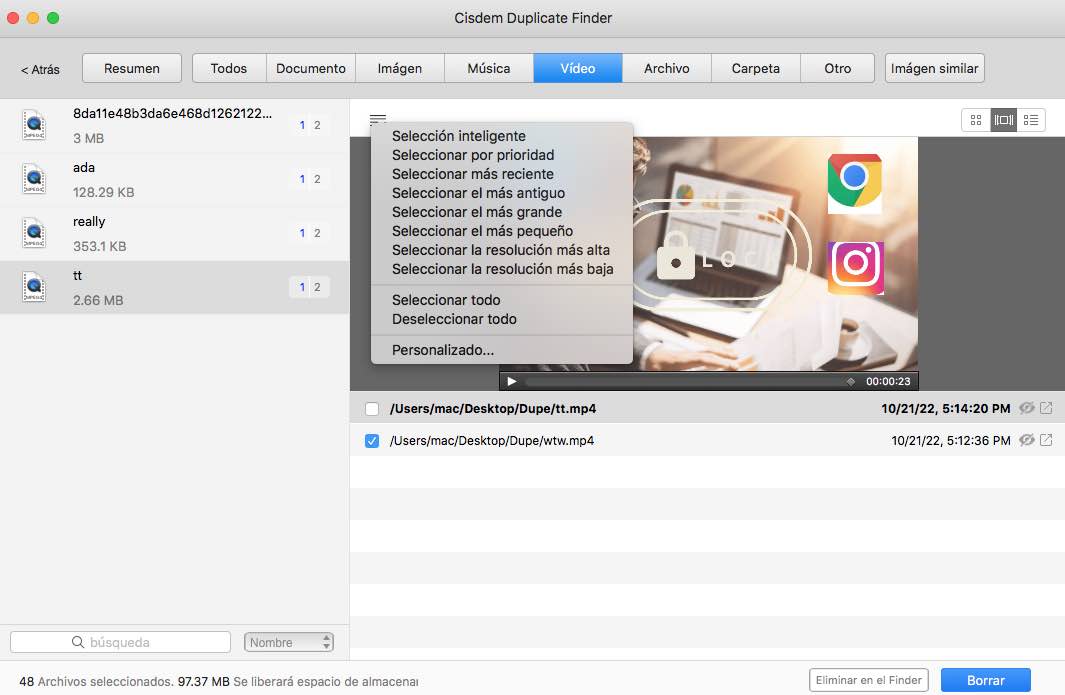Click the selection rules hamburger icon

(x=377, y=119)
